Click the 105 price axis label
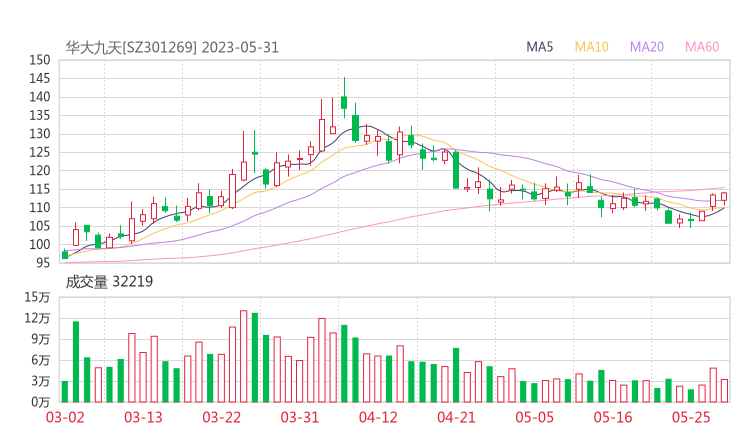740x440 pixels. pyautogui.click(x=40, y=226)
